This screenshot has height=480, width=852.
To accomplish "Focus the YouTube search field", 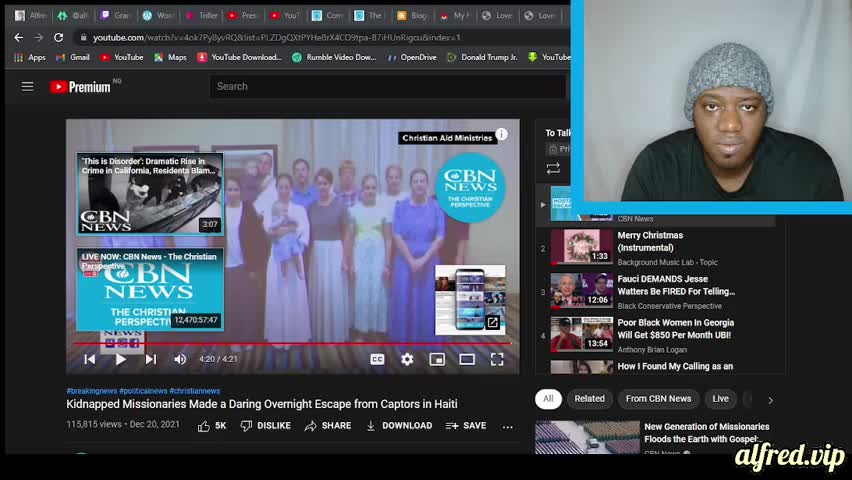I will point(387,86).
